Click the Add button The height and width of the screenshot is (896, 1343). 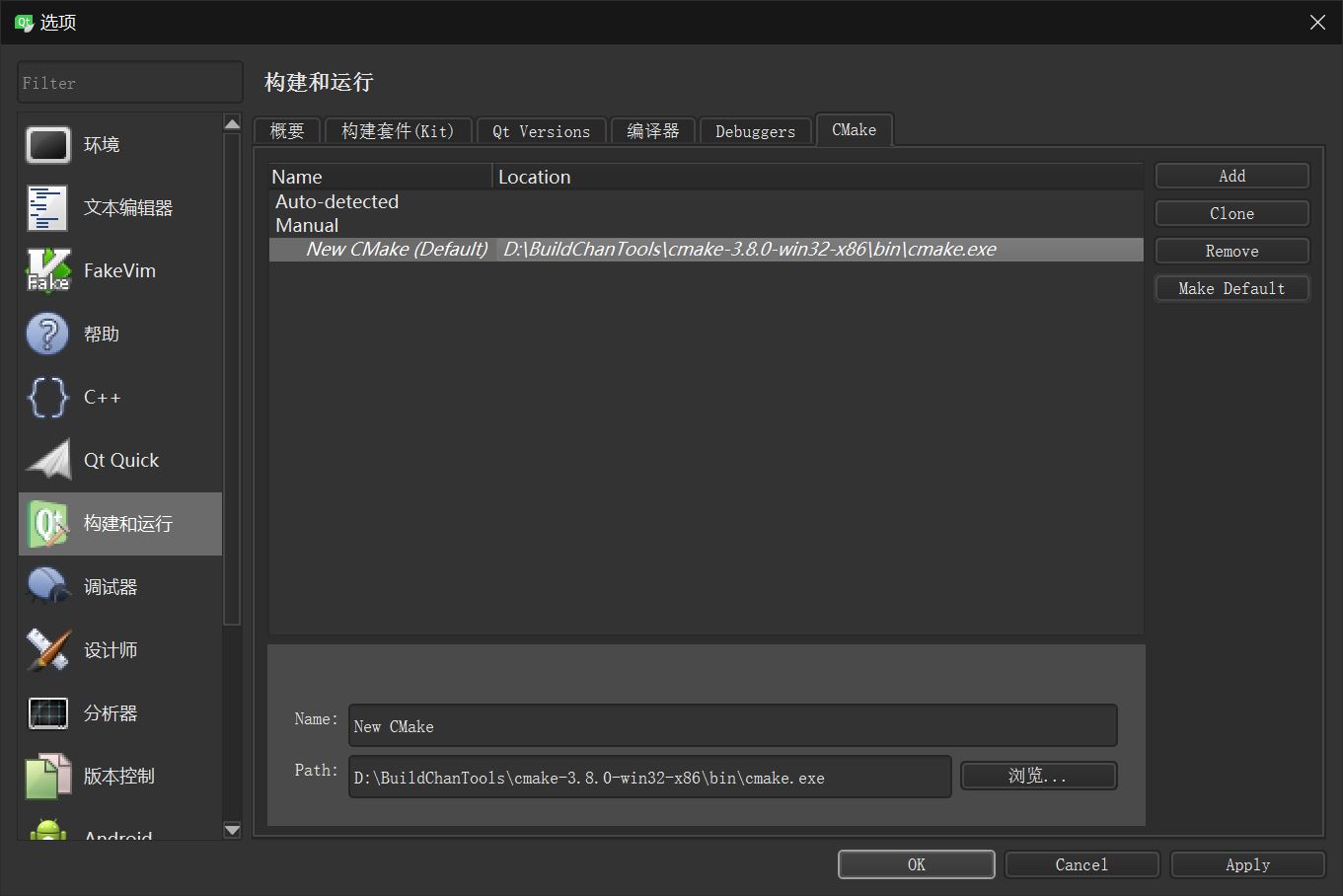click(1231, 177)
